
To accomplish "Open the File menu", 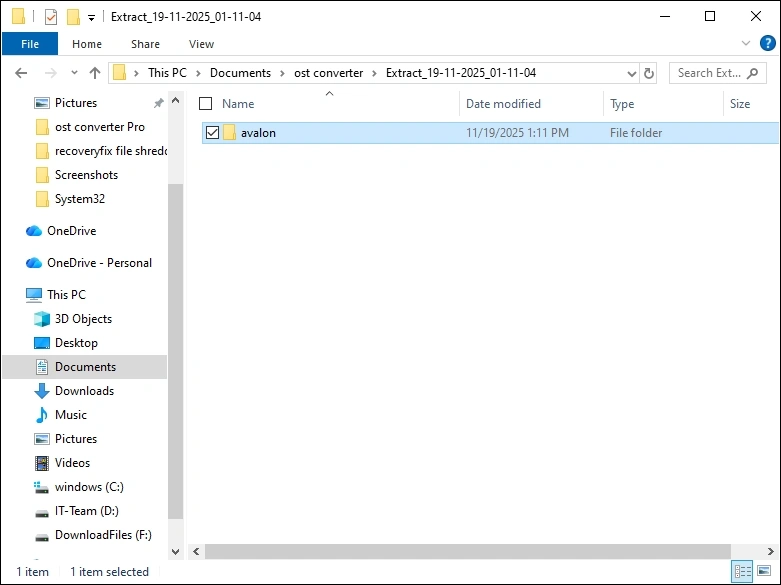I will pos(30,44).
